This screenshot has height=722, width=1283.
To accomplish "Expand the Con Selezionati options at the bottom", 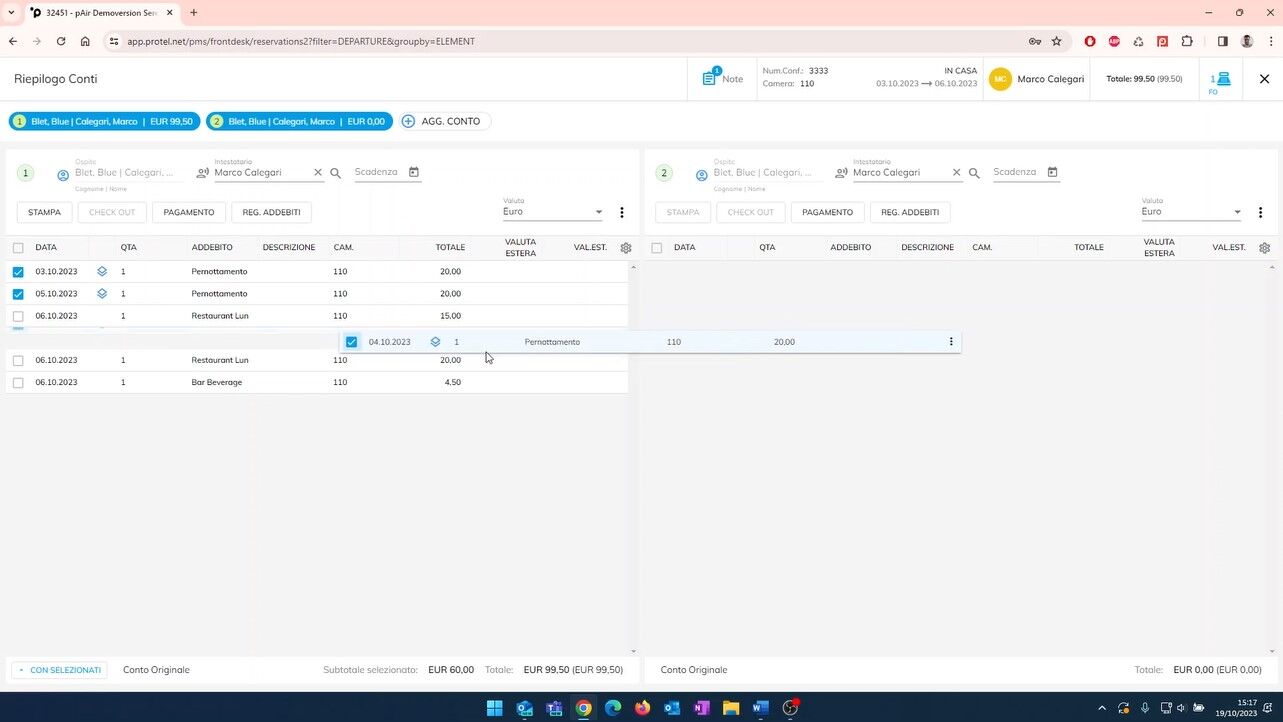I will [x=59, y=670].
